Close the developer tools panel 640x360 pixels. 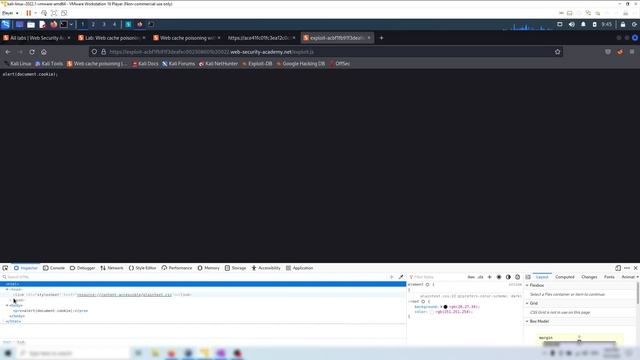[636, 268]
